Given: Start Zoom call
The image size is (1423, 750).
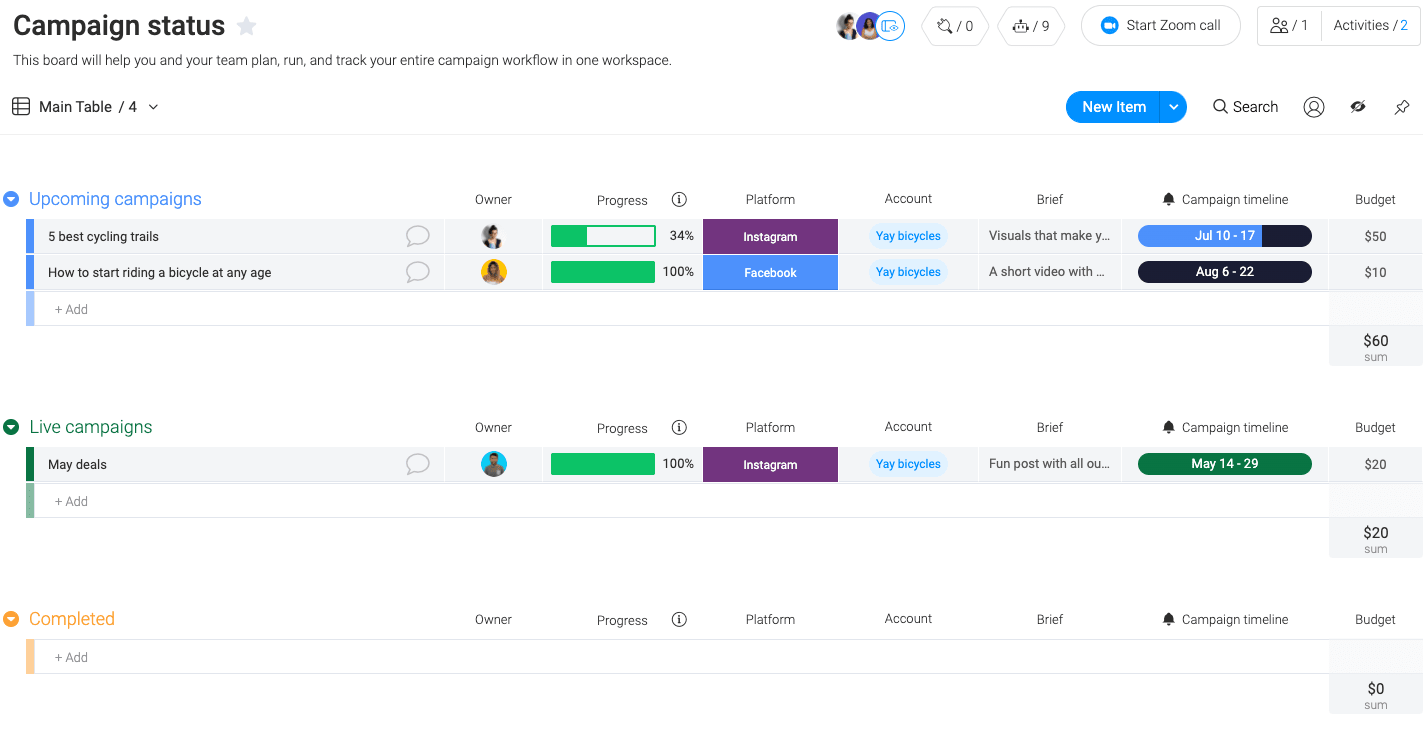Looking at the screenshot, I should (1160, 26).
